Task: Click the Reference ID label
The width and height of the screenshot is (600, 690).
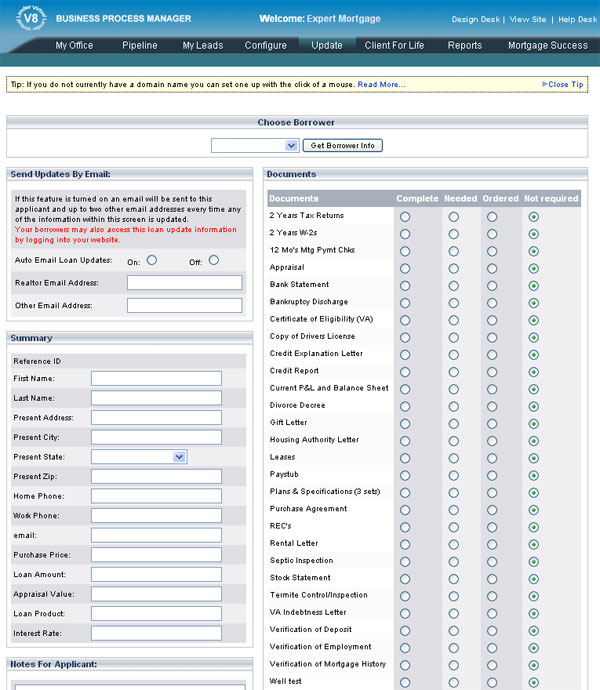Action: (37, 361)
